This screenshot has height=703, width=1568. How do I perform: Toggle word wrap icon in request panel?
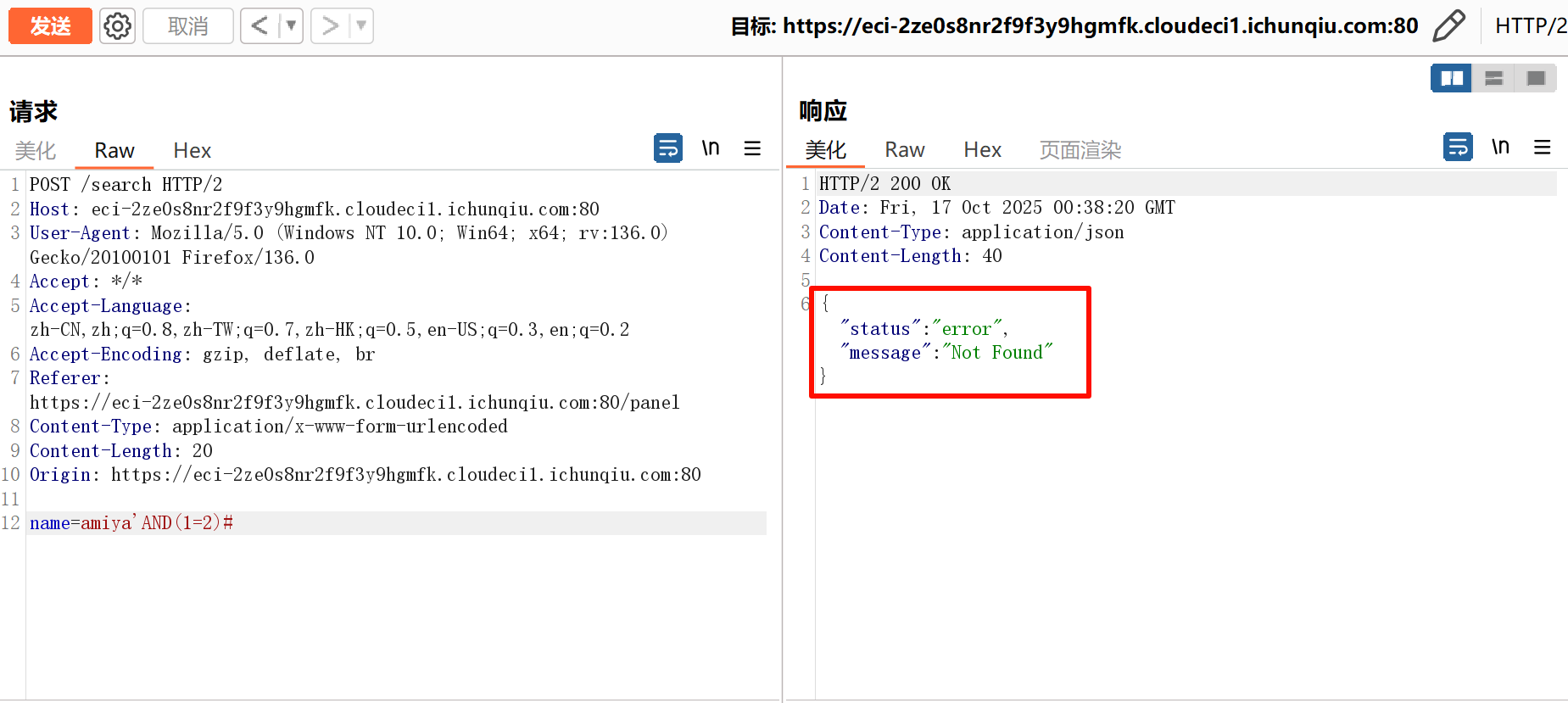tap(668, 148)
